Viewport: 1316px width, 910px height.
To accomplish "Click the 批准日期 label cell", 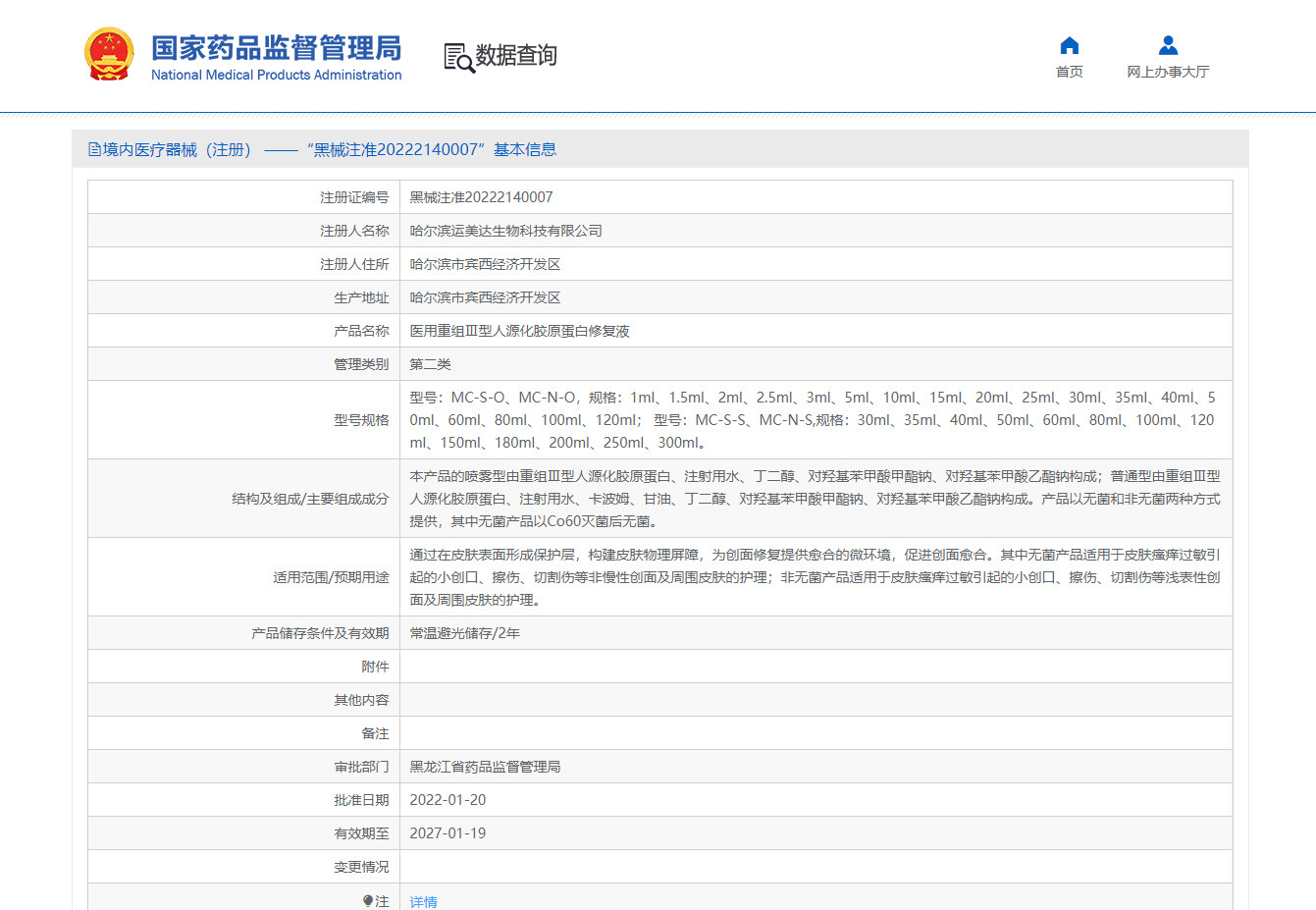I will click(244, 800).
